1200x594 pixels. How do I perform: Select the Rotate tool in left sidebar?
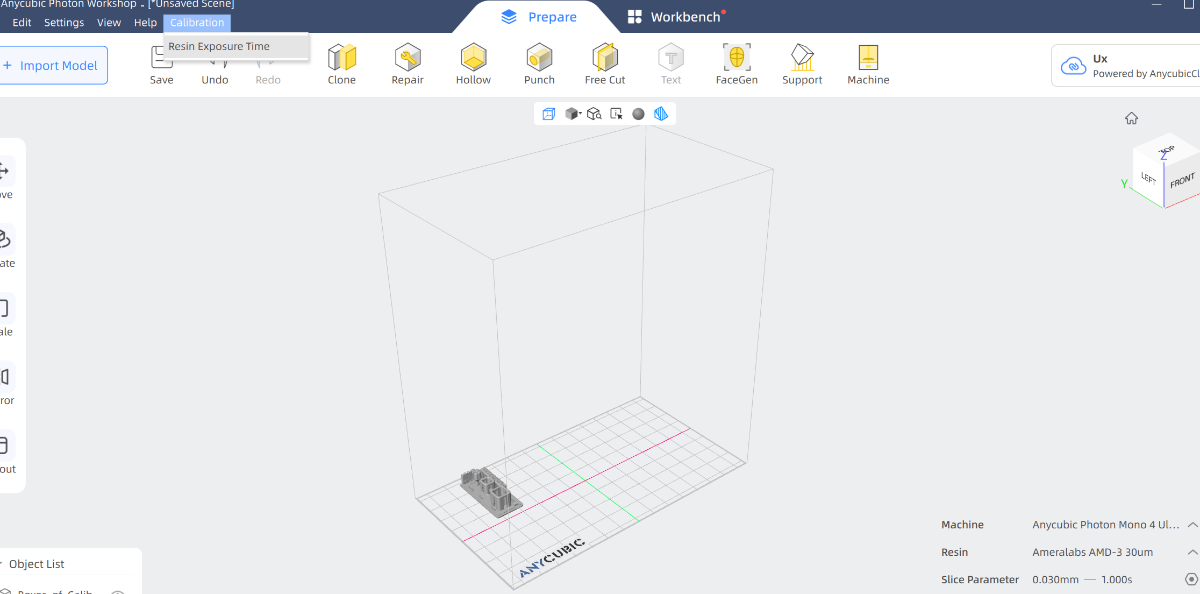[x=5, y=247]
